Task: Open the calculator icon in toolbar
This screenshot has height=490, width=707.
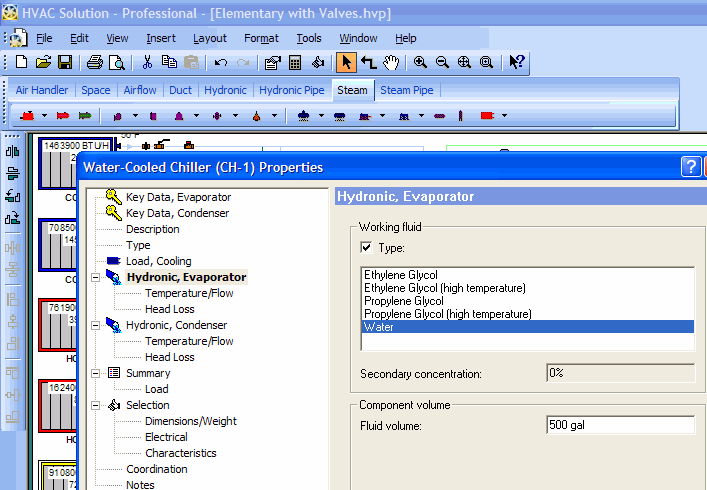Action: pos(295,62)
